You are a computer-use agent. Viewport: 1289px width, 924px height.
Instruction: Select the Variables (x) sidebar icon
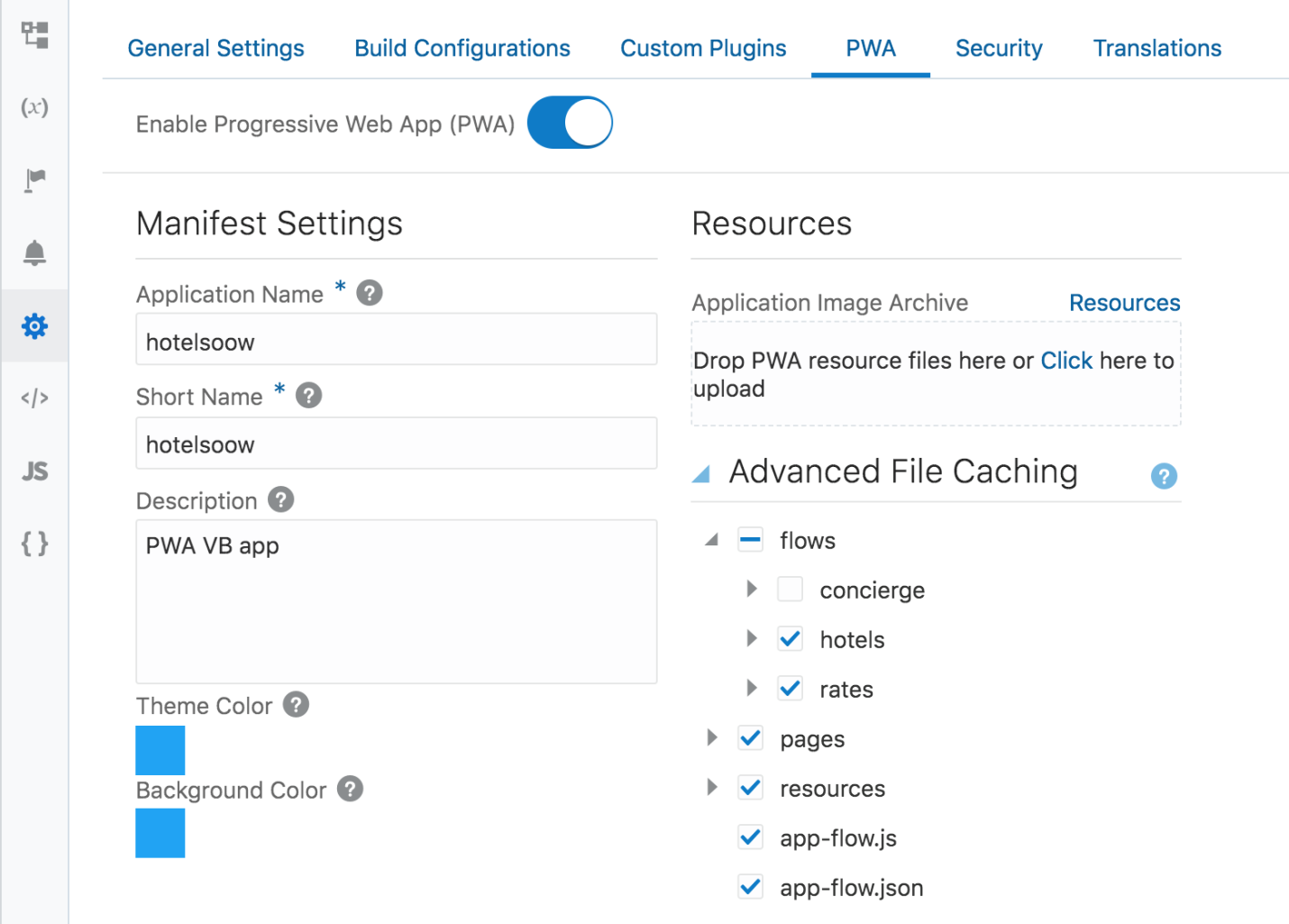coord(34,107)
